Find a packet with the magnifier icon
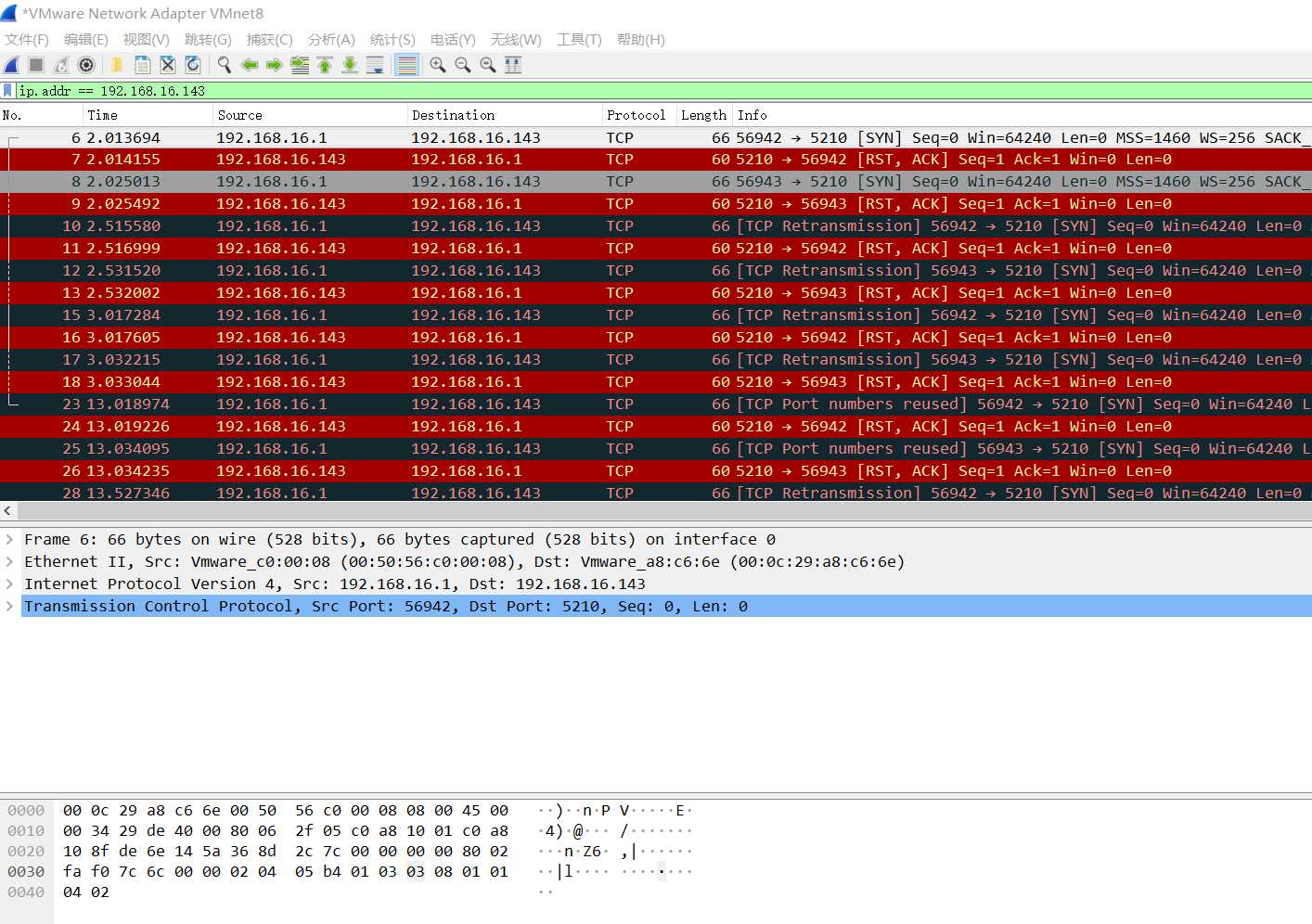Viewport: 1312px width, 924px height. click(x=224, y=65)
